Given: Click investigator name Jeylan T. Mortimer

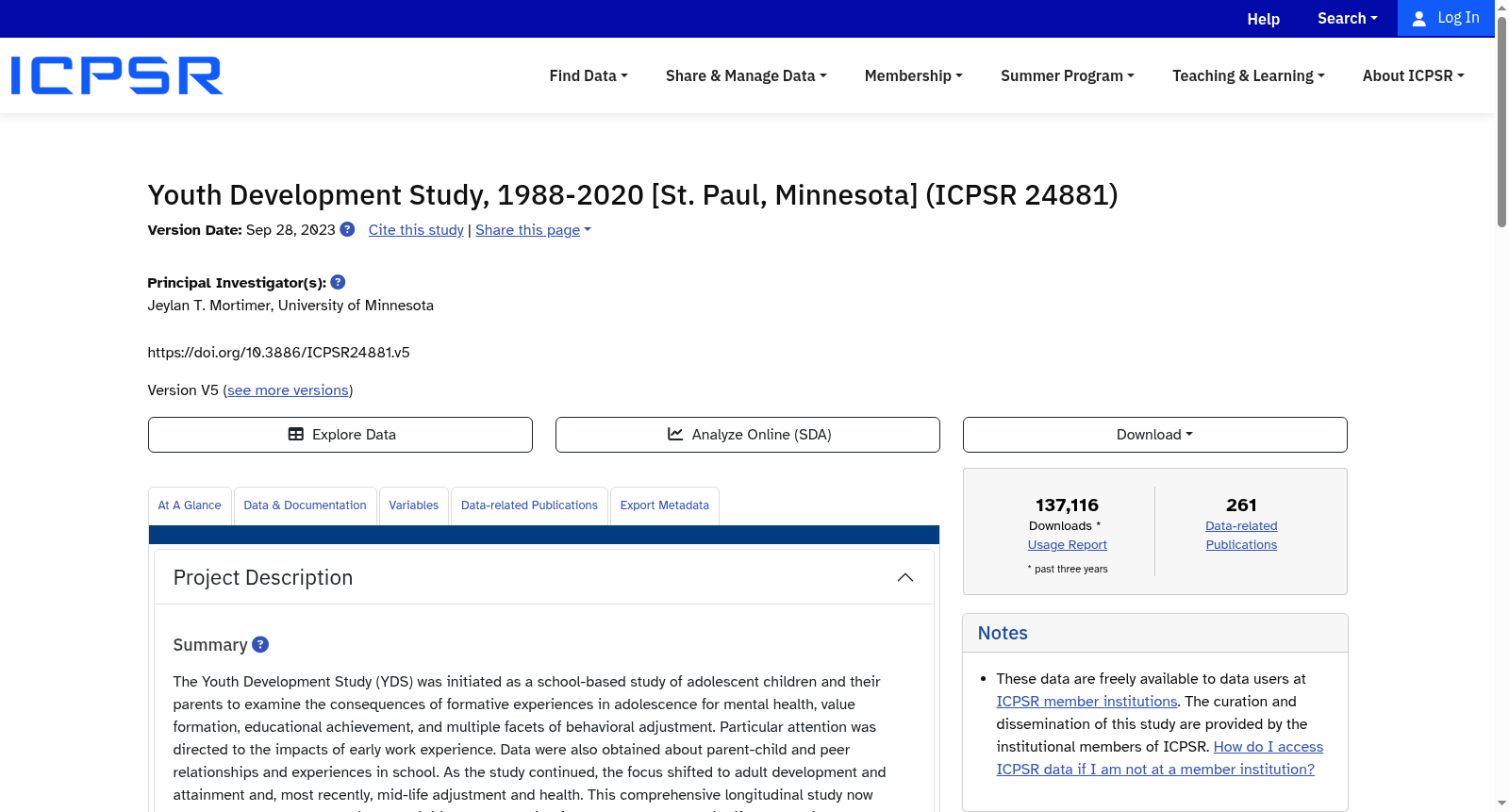Looking at the screenshot, I should [208, 306].
